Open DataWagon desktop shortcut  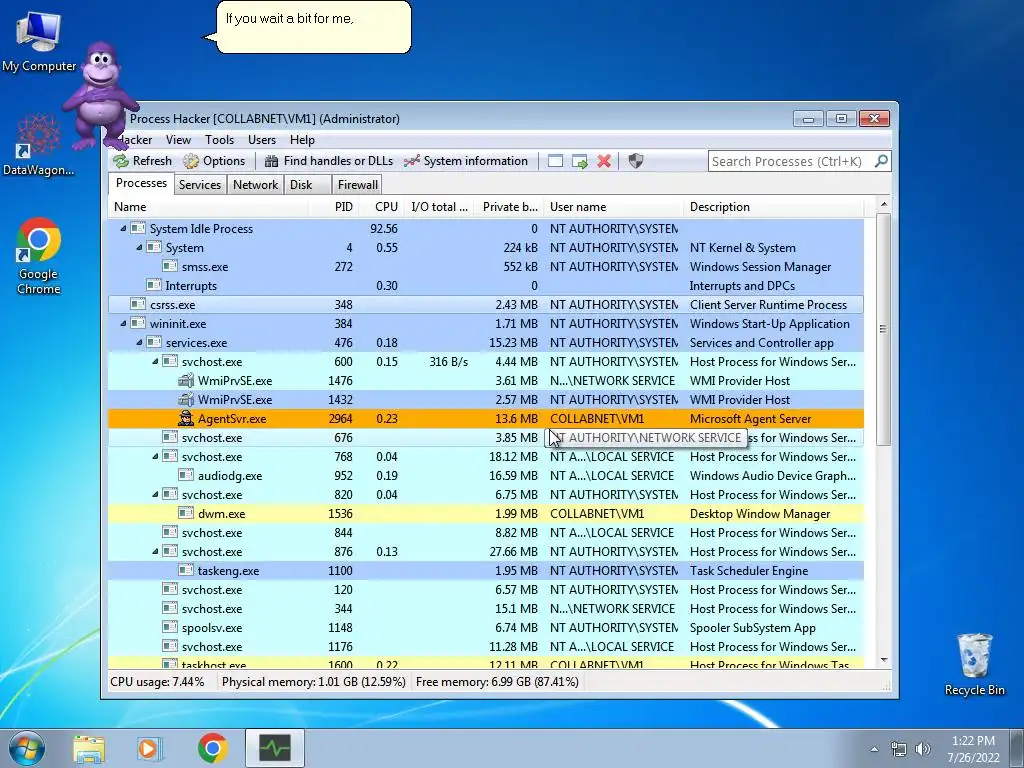38,145
